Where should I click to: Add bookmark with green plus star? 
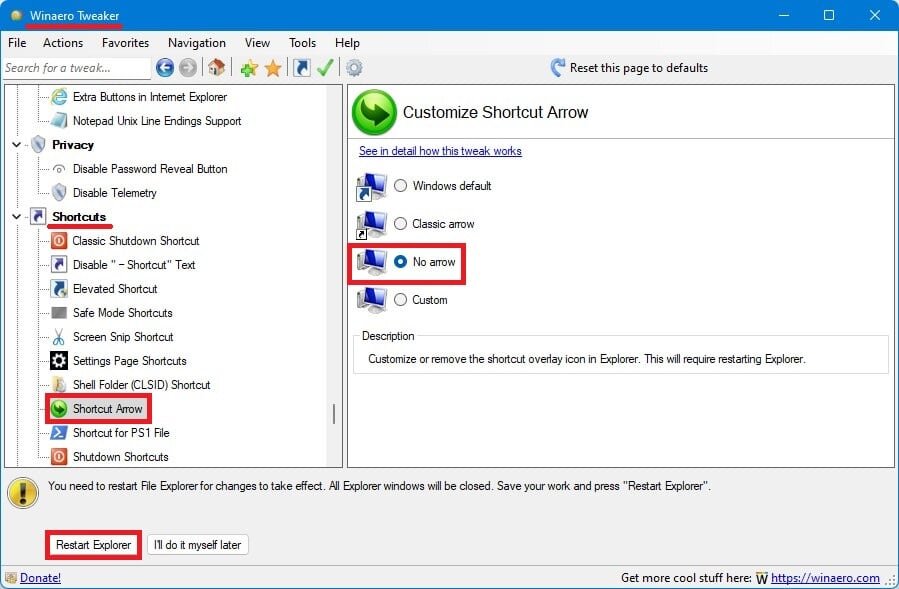click(249, 68)
